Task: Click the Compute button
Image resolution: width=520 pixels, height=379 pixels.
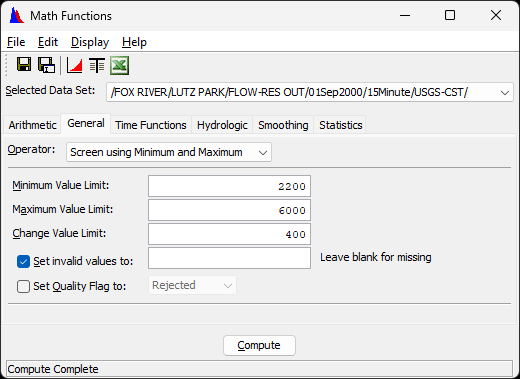Action: coord(259,345)
